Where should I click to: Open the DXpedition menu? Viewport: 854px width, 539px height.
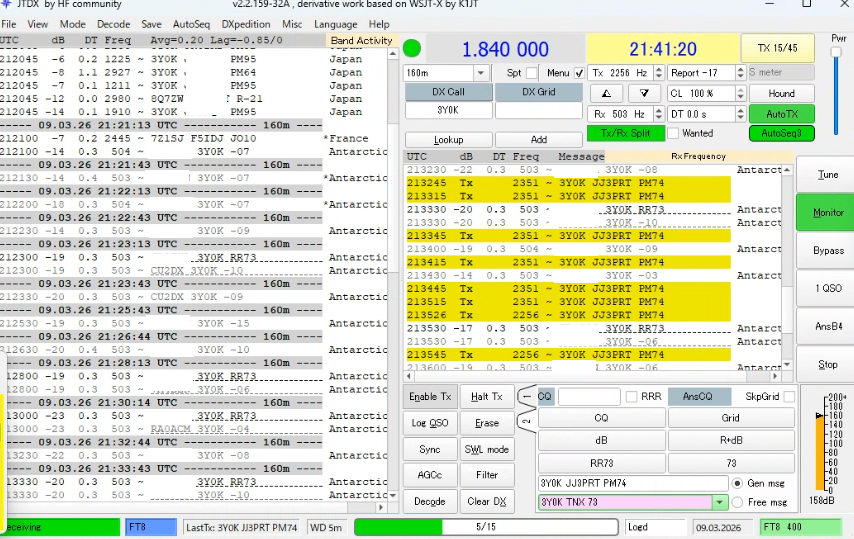pyautogui.click(x=244, y=23)
